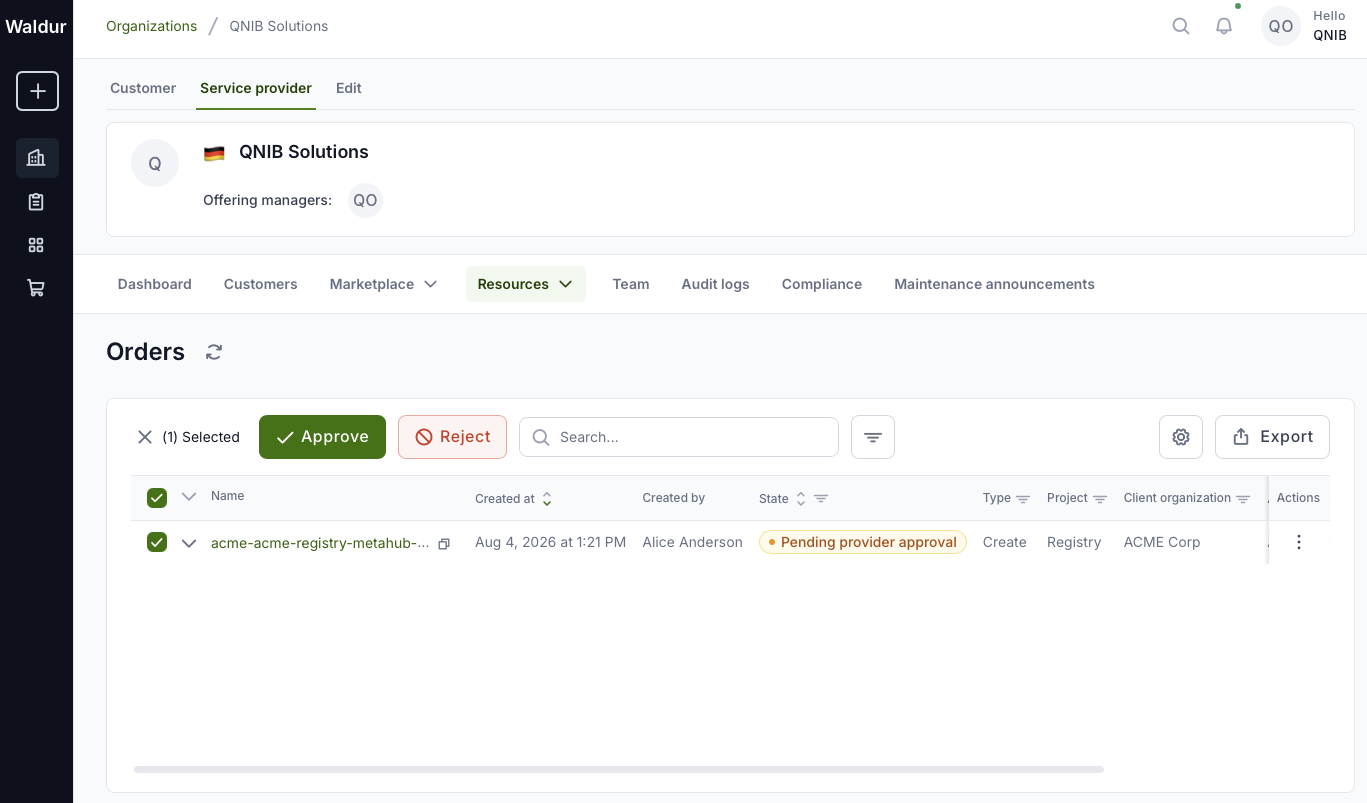
Task: Open the clipboard icon in sidebar
Action: [37, 202]
